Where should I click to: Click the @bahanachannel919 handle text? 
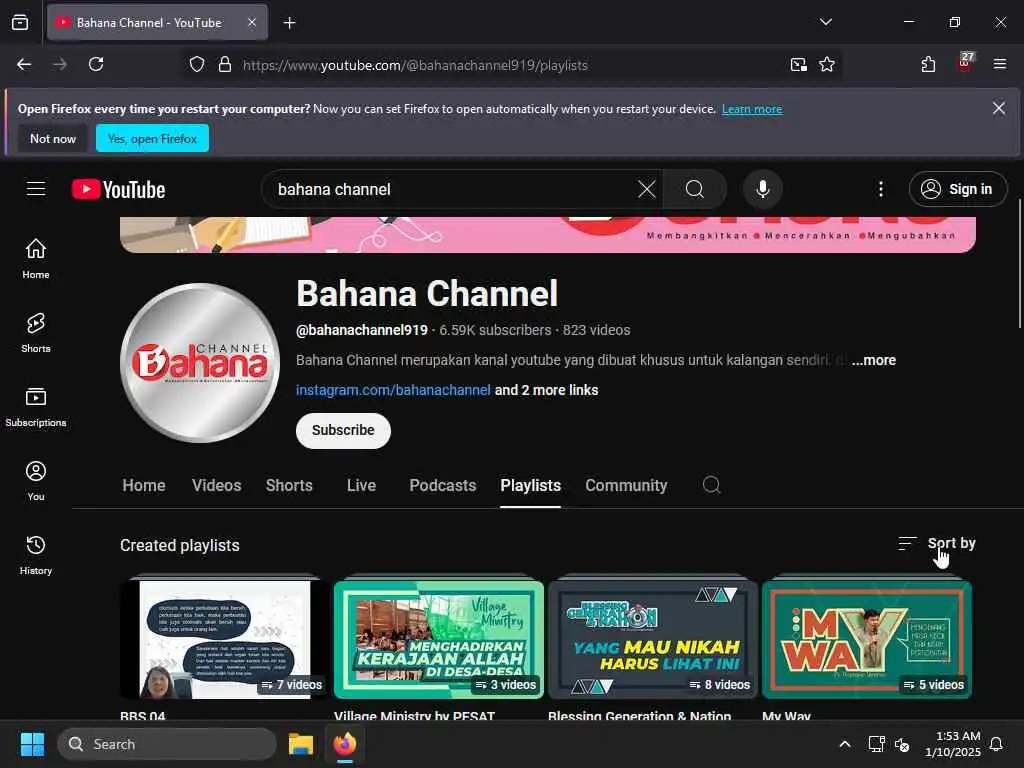pos(362,330)
